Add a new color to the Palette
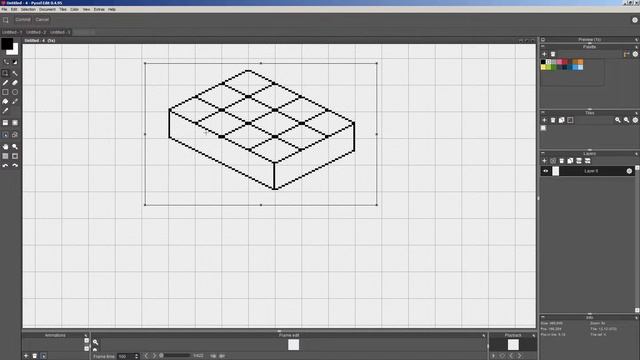 coord(544,54)
